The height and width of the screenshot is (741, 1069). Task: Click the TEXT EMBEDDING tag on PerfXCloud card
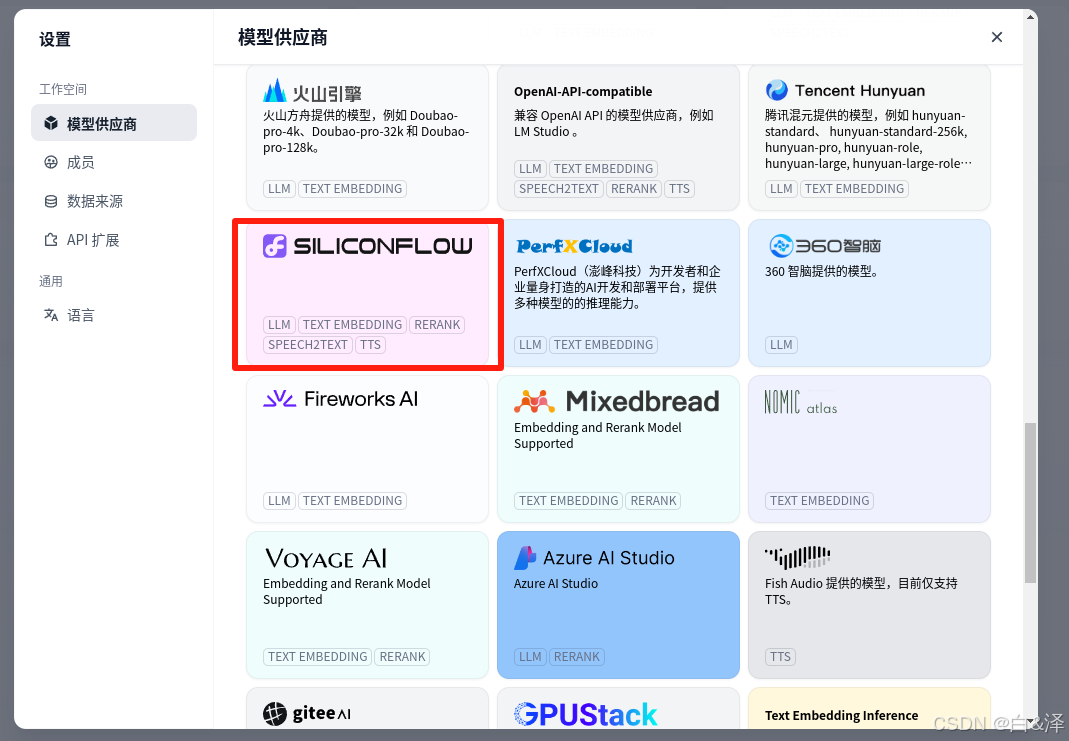(603, 345)
